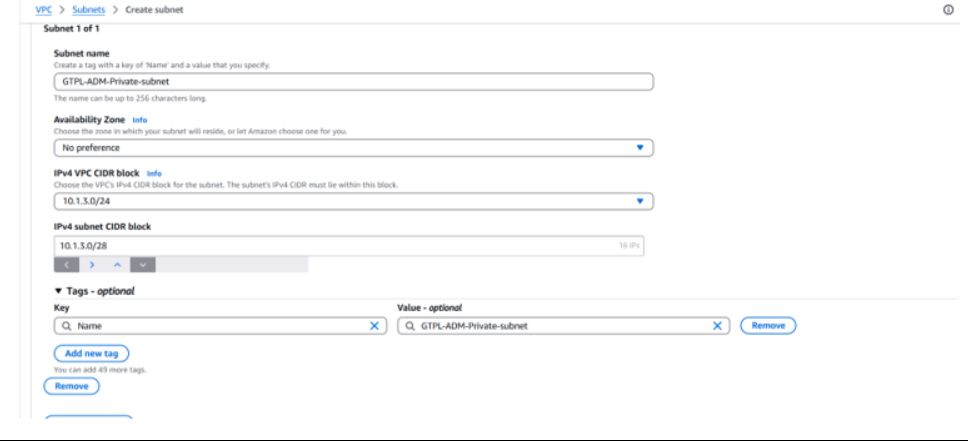Open Info link beside IPv4 VPC CIDR block

click(x=154, y=173)
